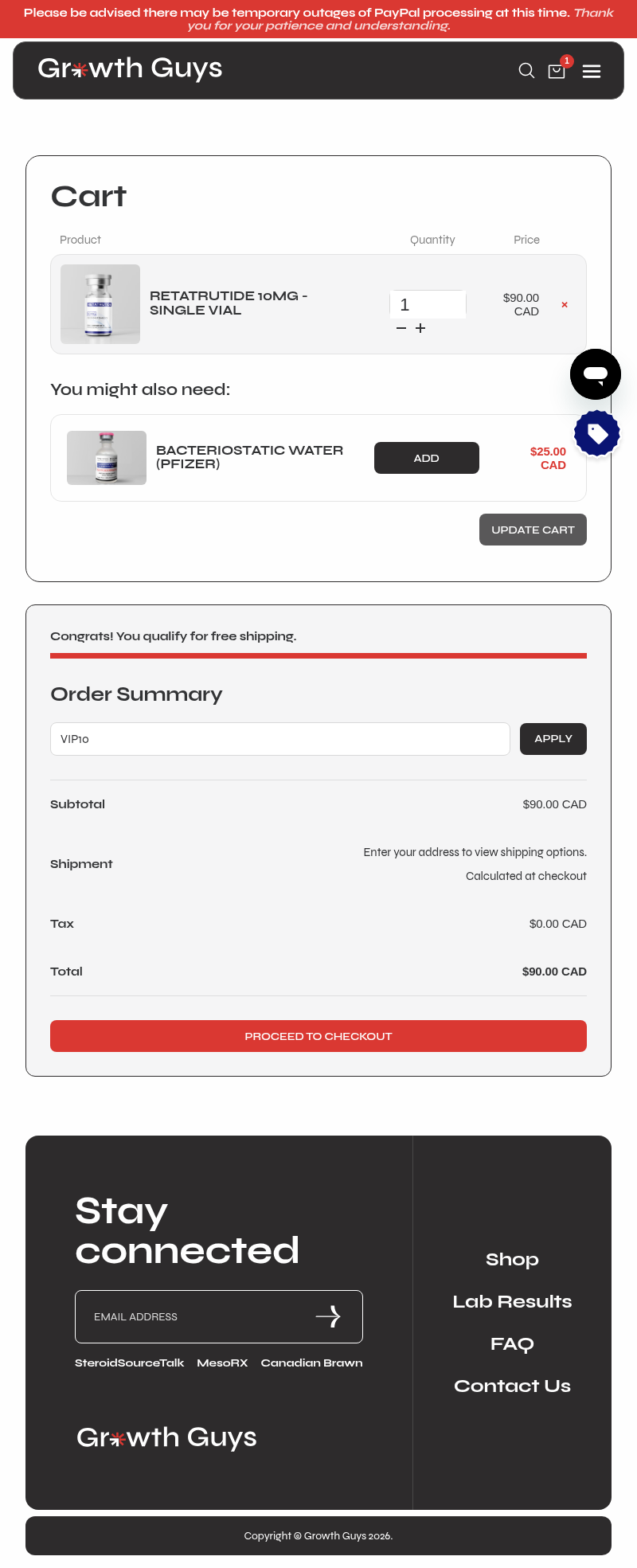This screenshot has width=637, height=1568.
Task: Add Bacteriostatic Water to cart
Action: 427,458
